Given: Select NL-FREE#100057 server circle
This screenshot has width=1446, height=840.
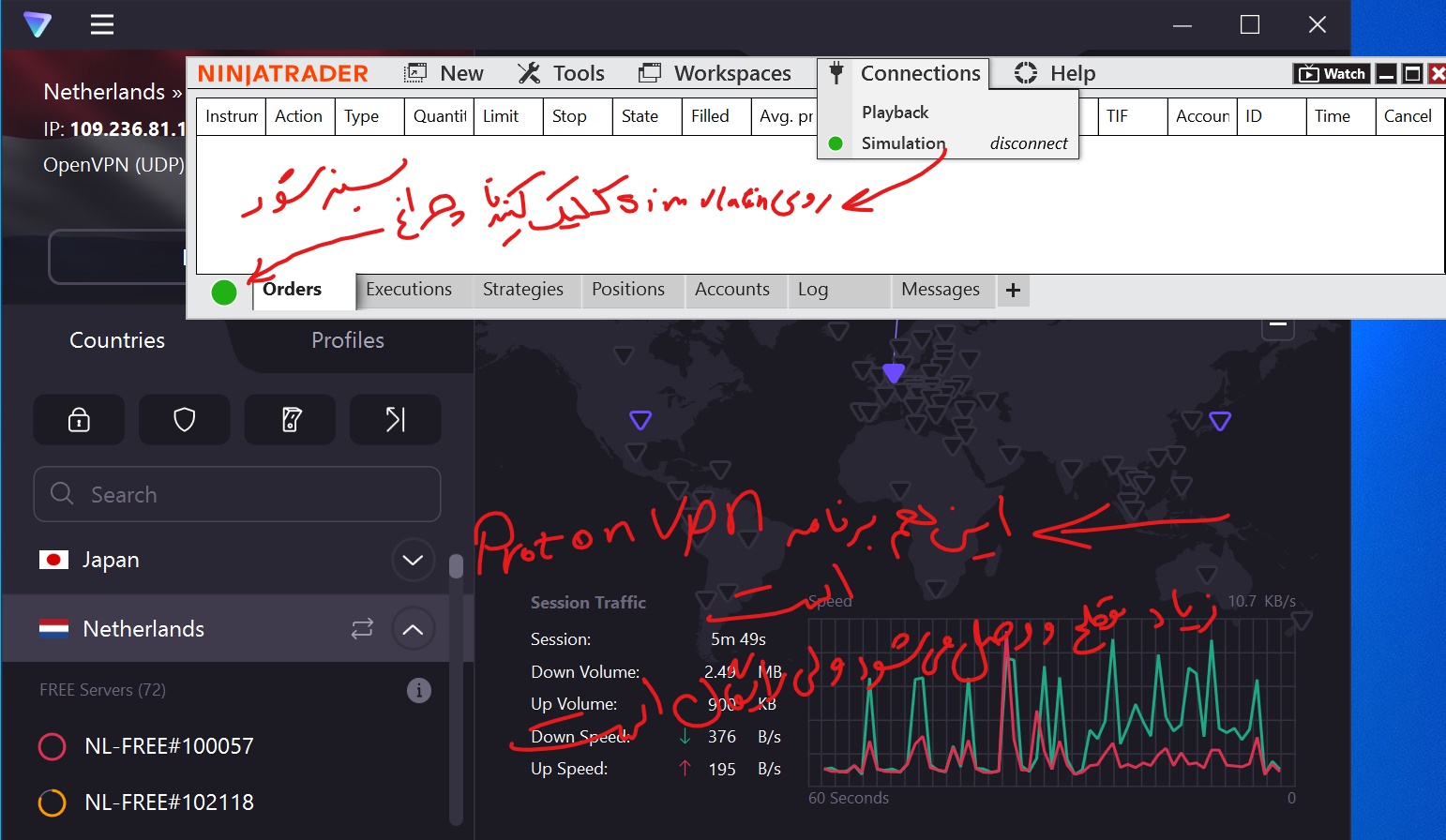Looking at the screenshot, I should pyautogui.click(x=52, y=747).
